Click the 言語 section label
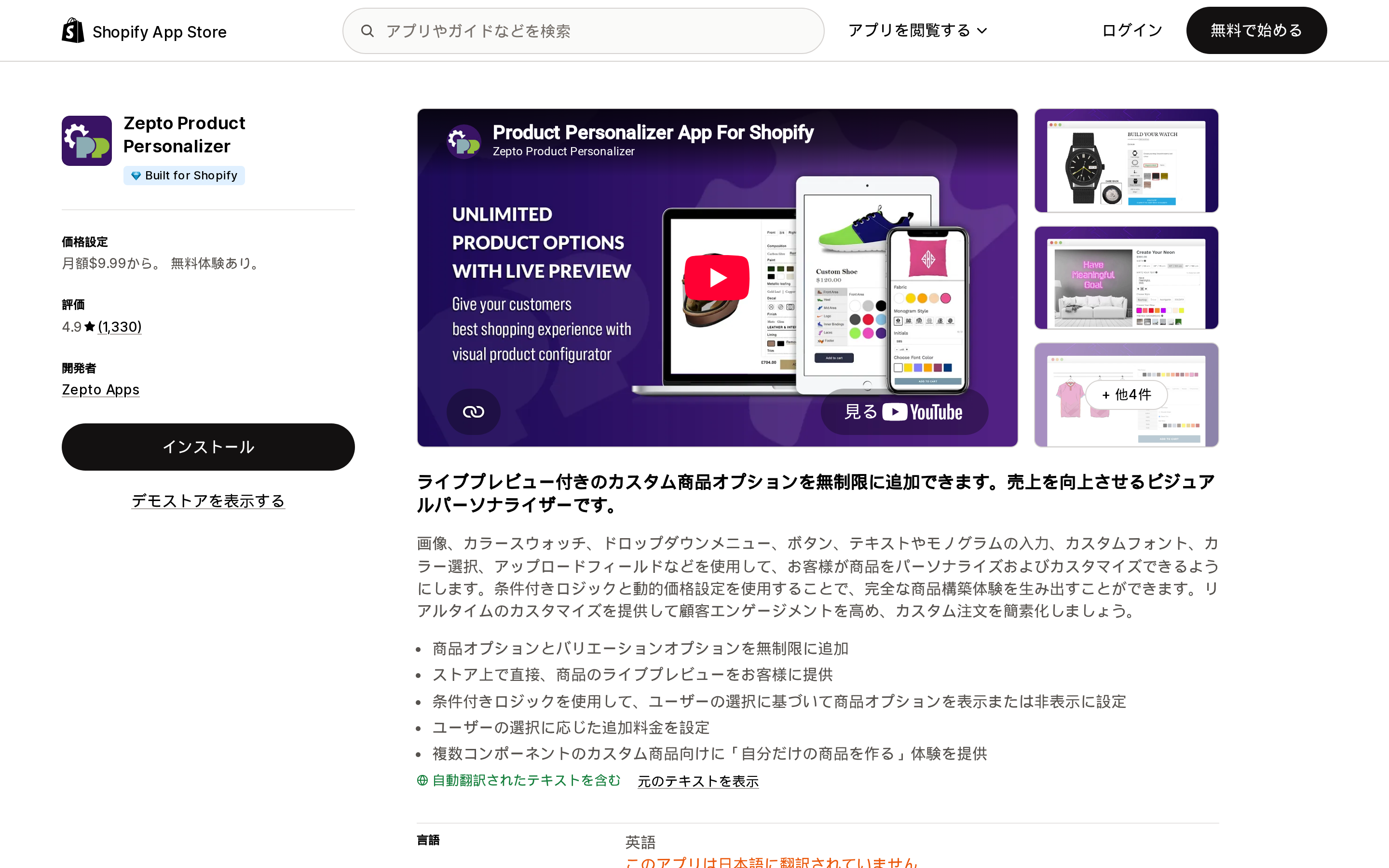This screenshot has width=1389, height=868. 428,841
